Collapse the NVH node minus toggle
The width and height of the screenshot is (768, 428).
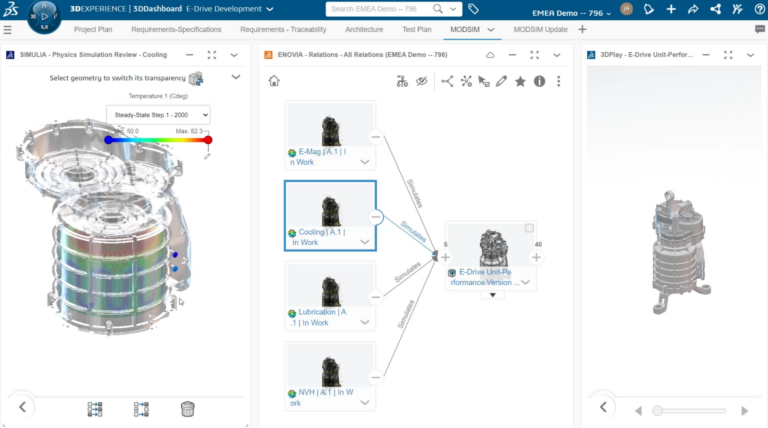point(376,378)
